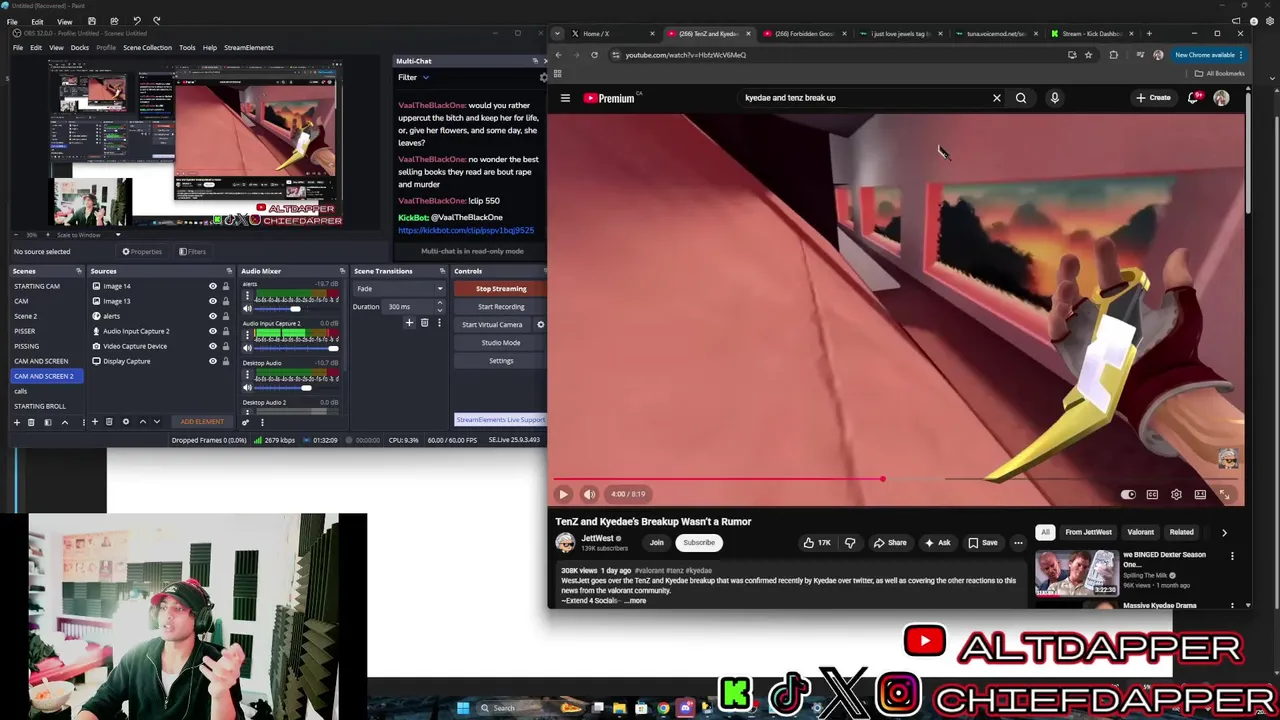Hide Video Capture Device source

pyautogui.click(x=212, y=346)
